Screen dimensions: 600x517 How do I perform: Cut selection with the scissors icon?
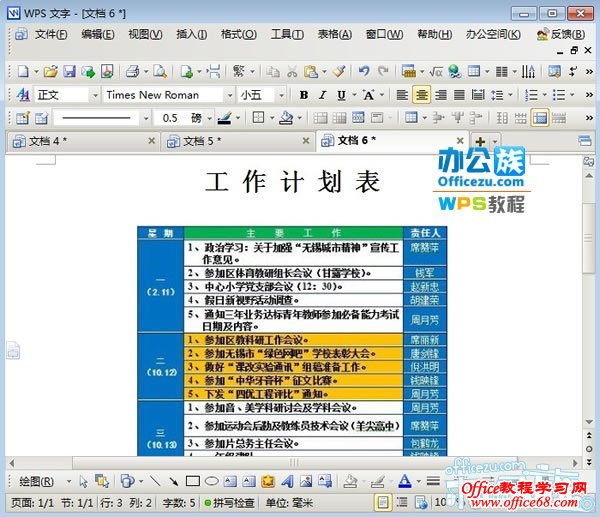click(292, 72)
